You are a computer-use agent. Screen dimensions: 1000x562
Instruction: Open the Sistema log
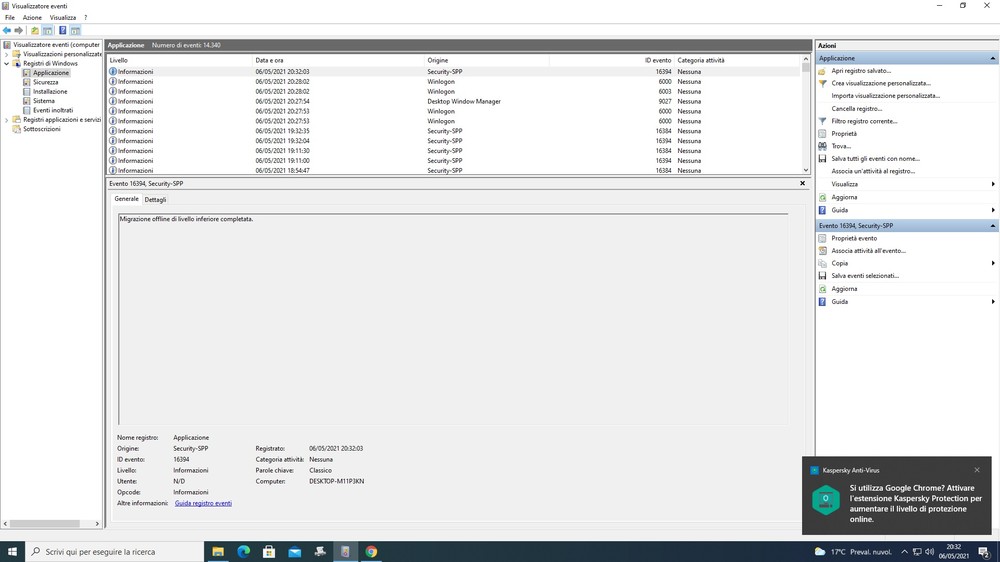[43, 101]
